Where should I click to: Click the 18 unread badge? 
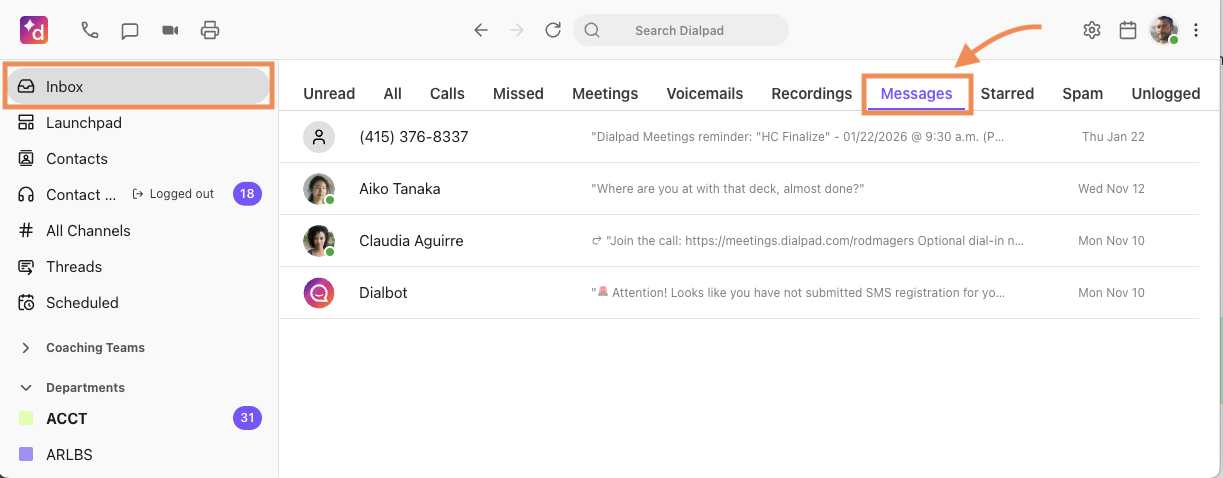point(247,194)
